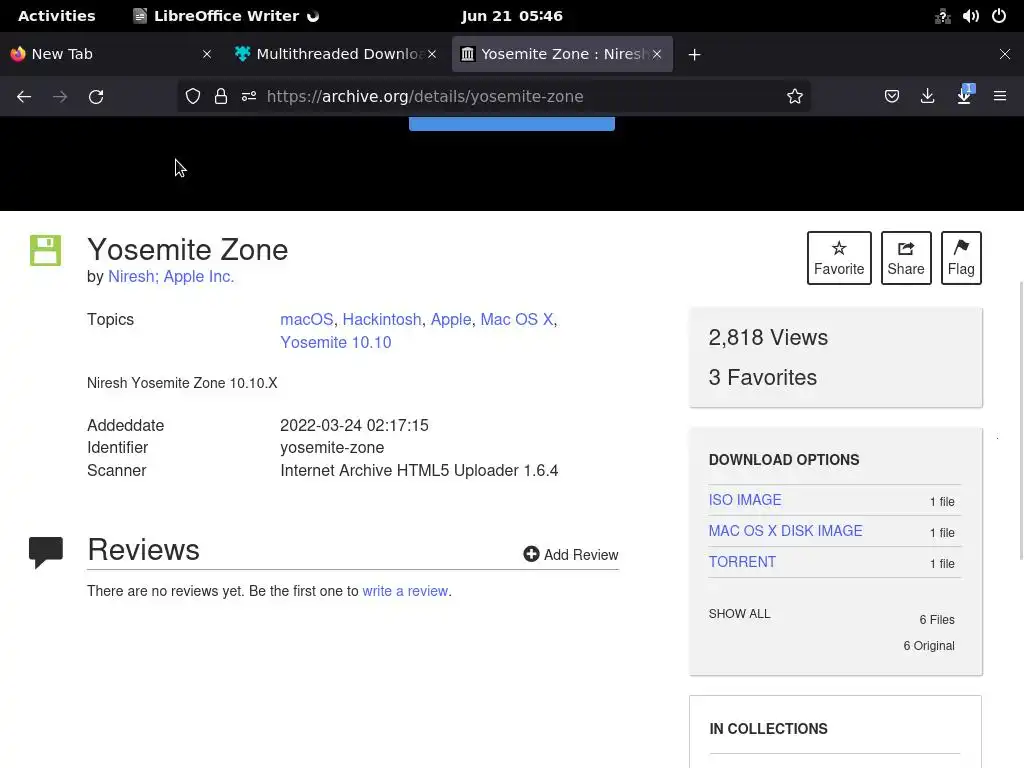Show all download files

coord(739,614)
